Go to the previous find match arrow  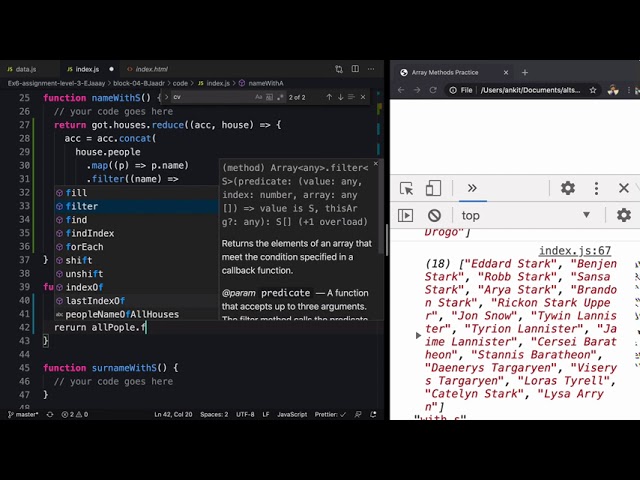[329, 97]
